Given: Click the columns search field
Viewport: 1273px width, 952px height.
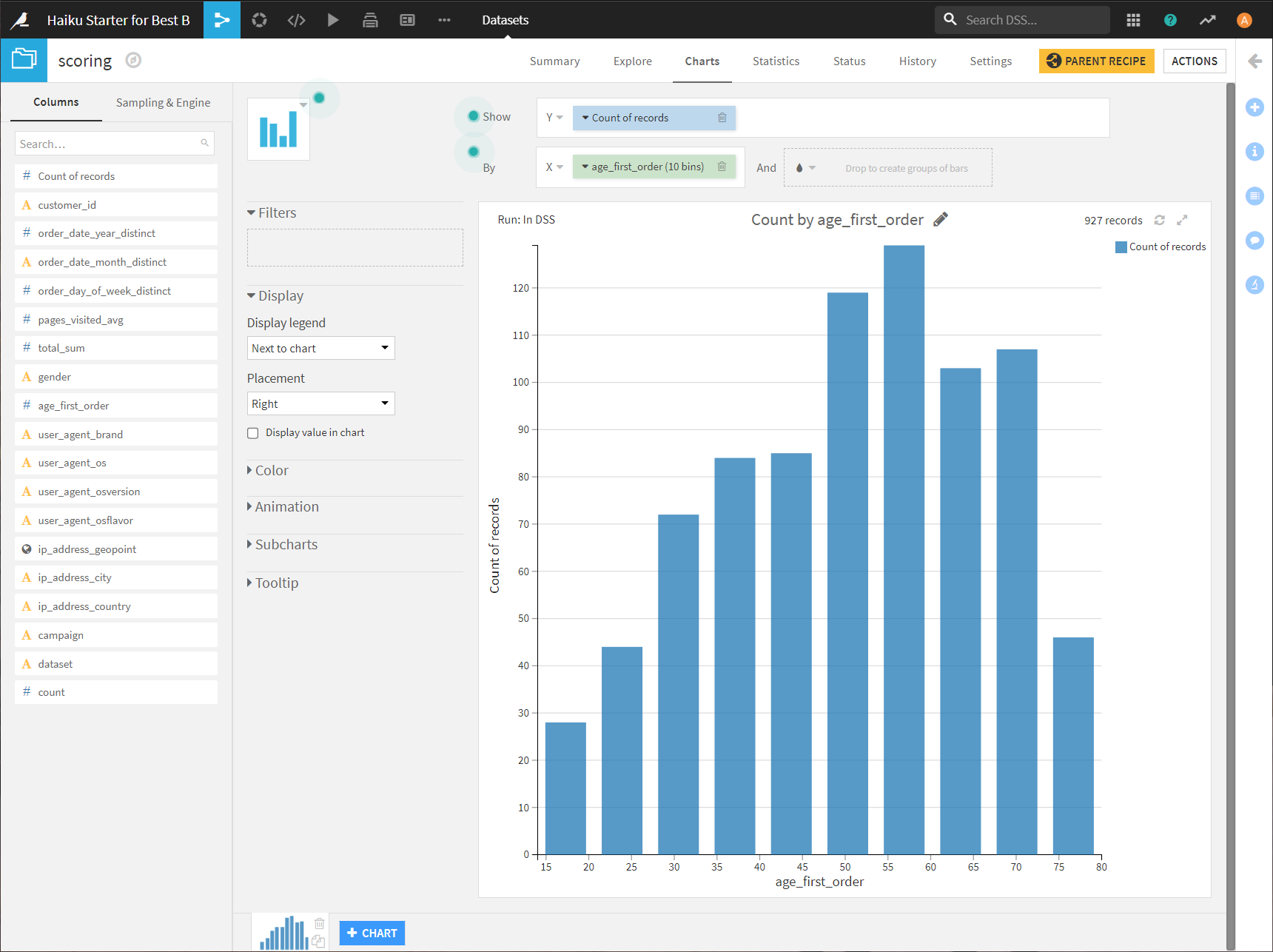Looking at the screenshot, I should point(115,144).
